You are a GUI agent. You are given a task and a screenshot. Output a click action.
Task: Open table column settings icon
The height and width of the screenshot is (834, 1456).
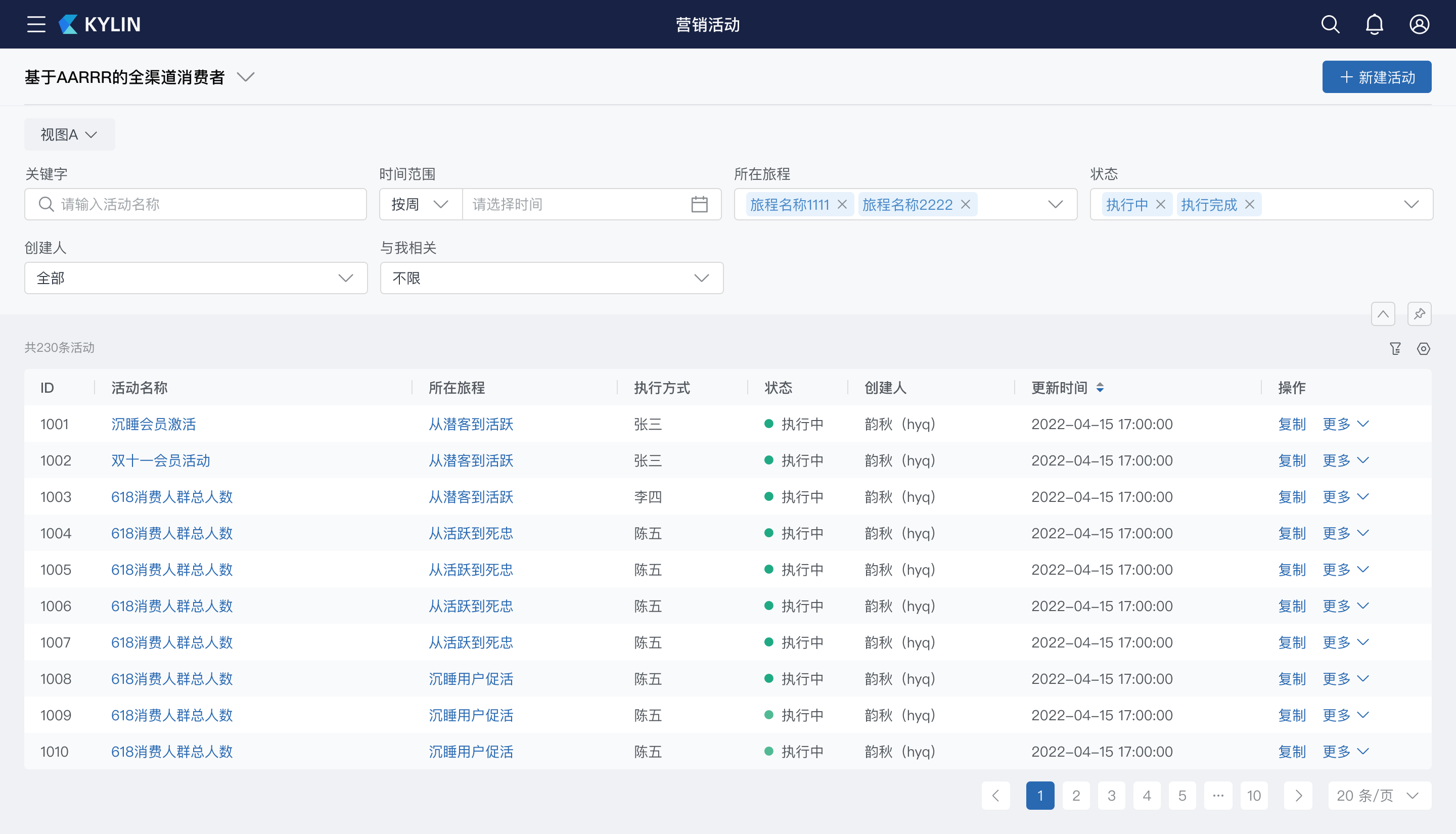point(1423,348)
